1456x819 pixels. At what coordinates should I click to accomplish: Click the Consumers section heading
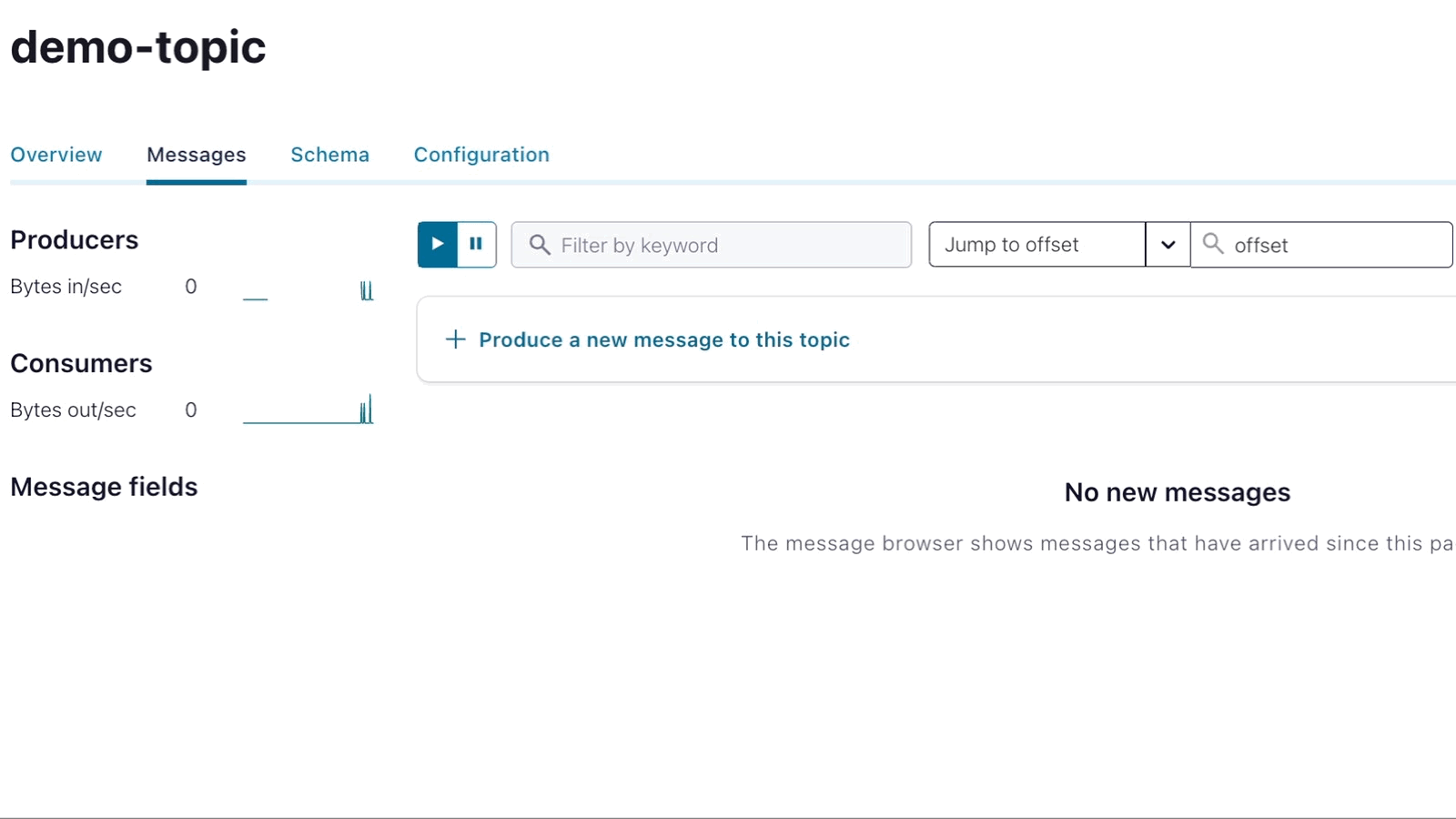click(x=81, y=364)
